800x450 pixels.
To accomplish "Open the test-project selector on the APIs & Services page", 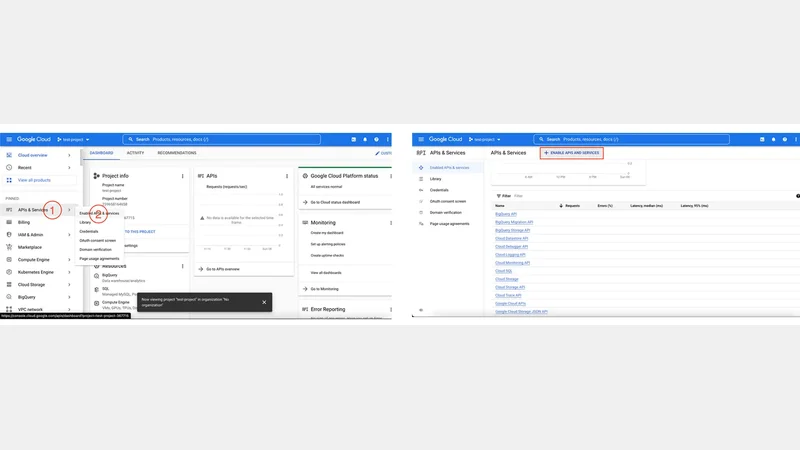I will coord(485,139).
